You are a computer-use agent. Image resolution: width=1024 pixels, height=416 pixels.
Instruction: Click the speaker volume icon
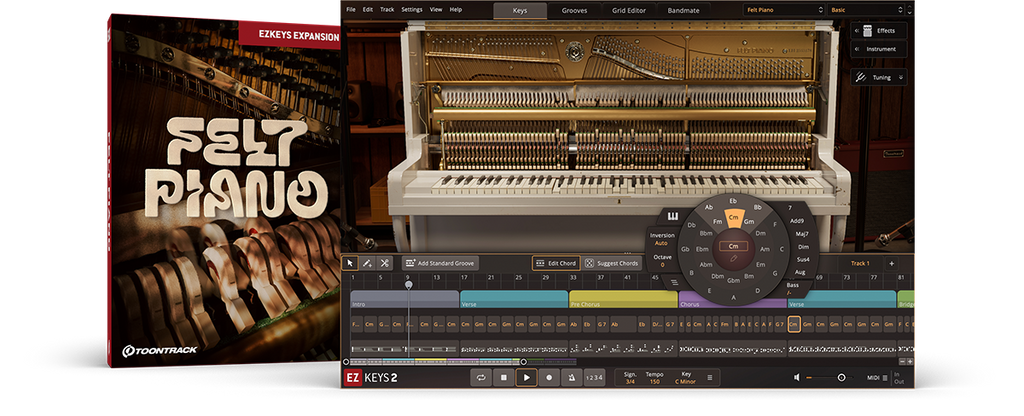coord(797,377)
